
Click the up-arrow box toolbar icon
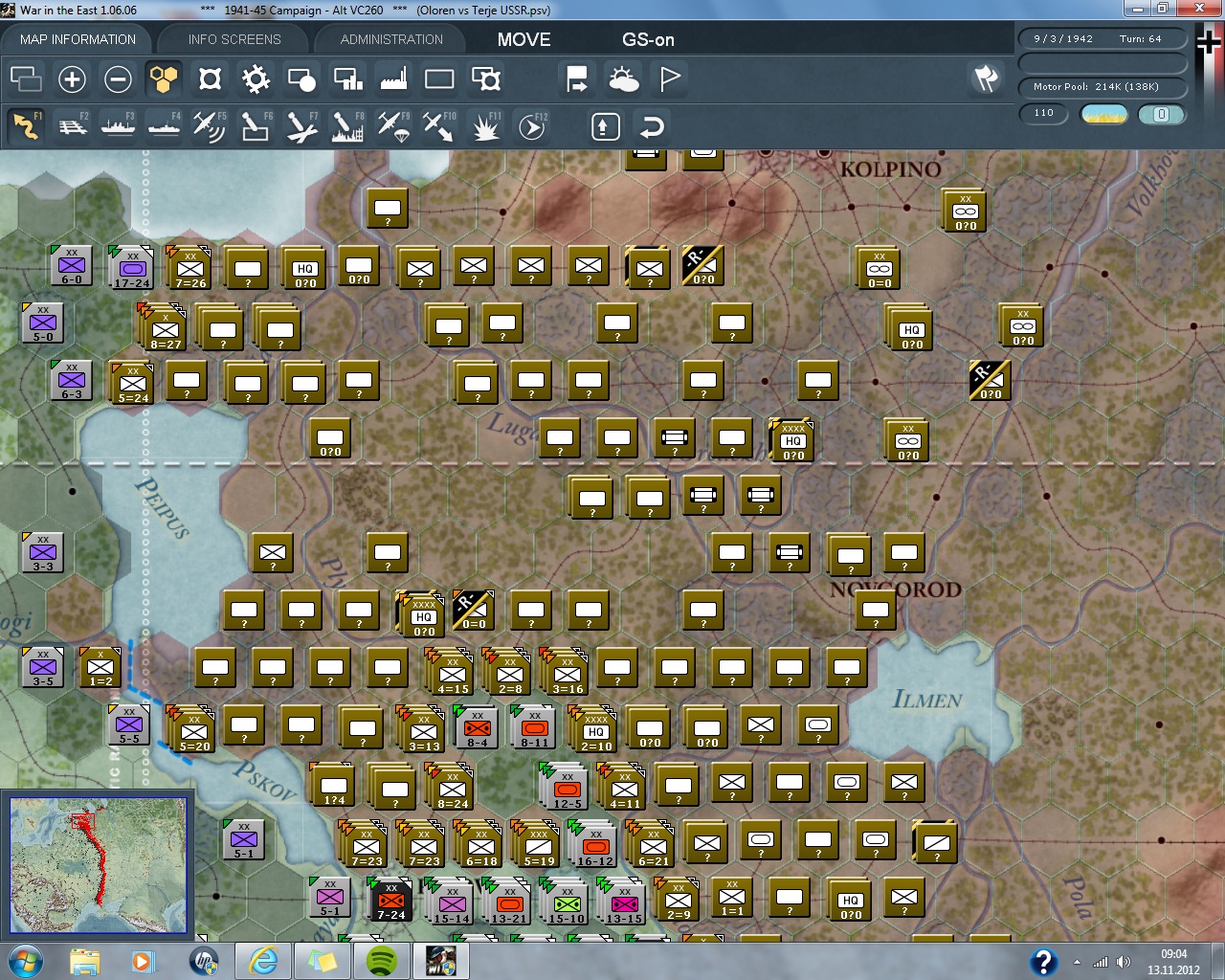[605, 126]
